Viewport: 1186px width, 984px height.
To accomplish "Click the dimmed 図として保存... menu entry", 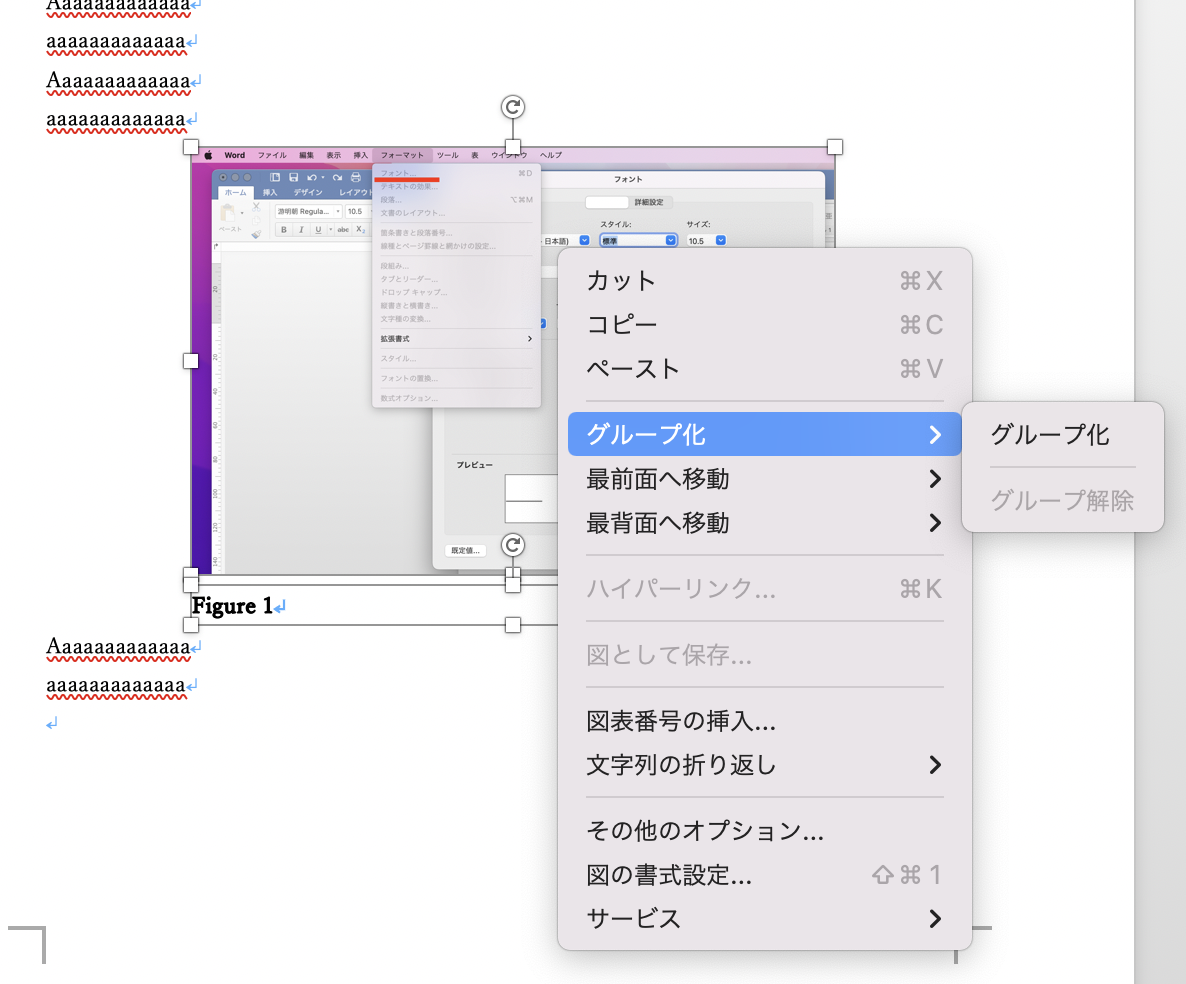I will click(765, 655).
